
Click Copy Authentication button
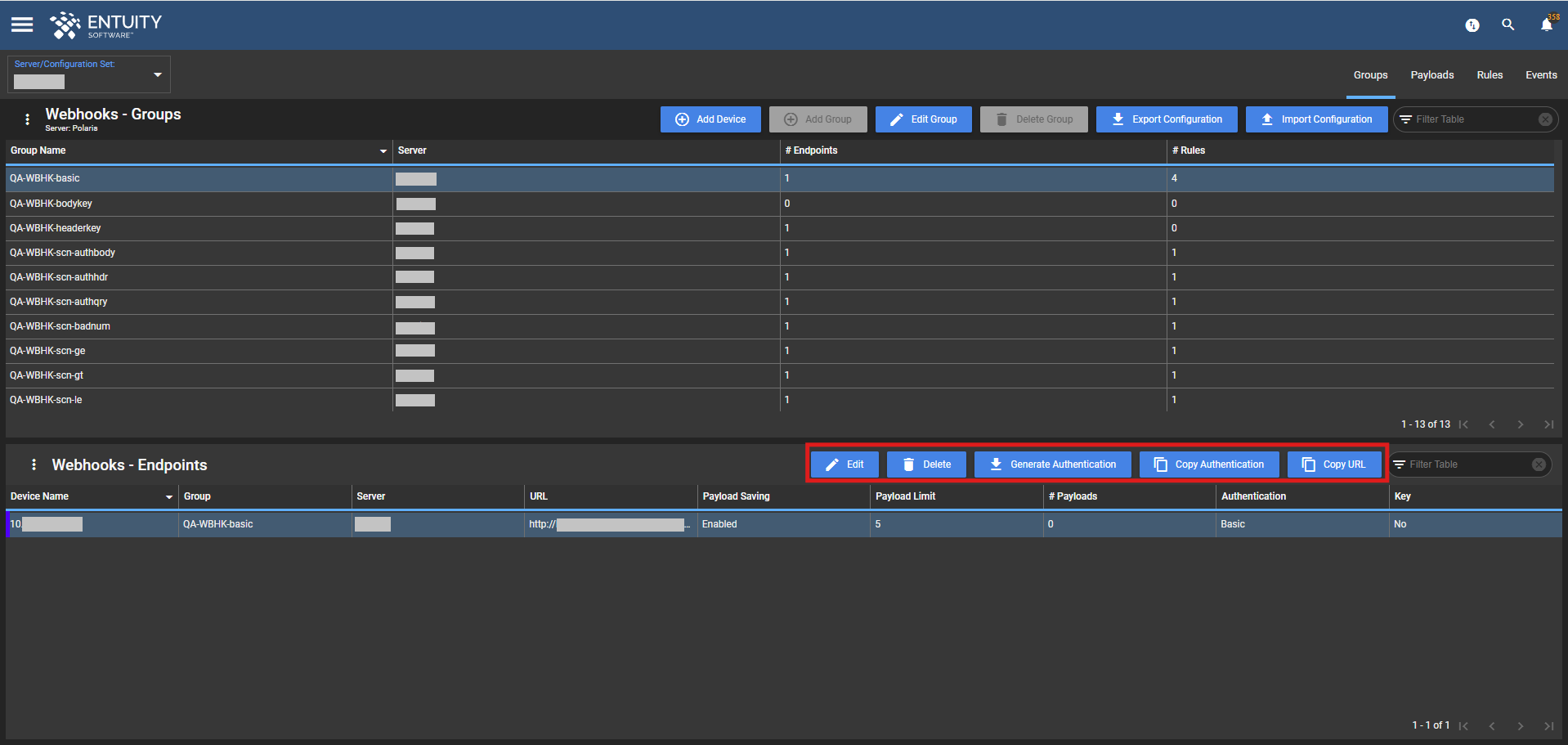tap(1209, 465)
